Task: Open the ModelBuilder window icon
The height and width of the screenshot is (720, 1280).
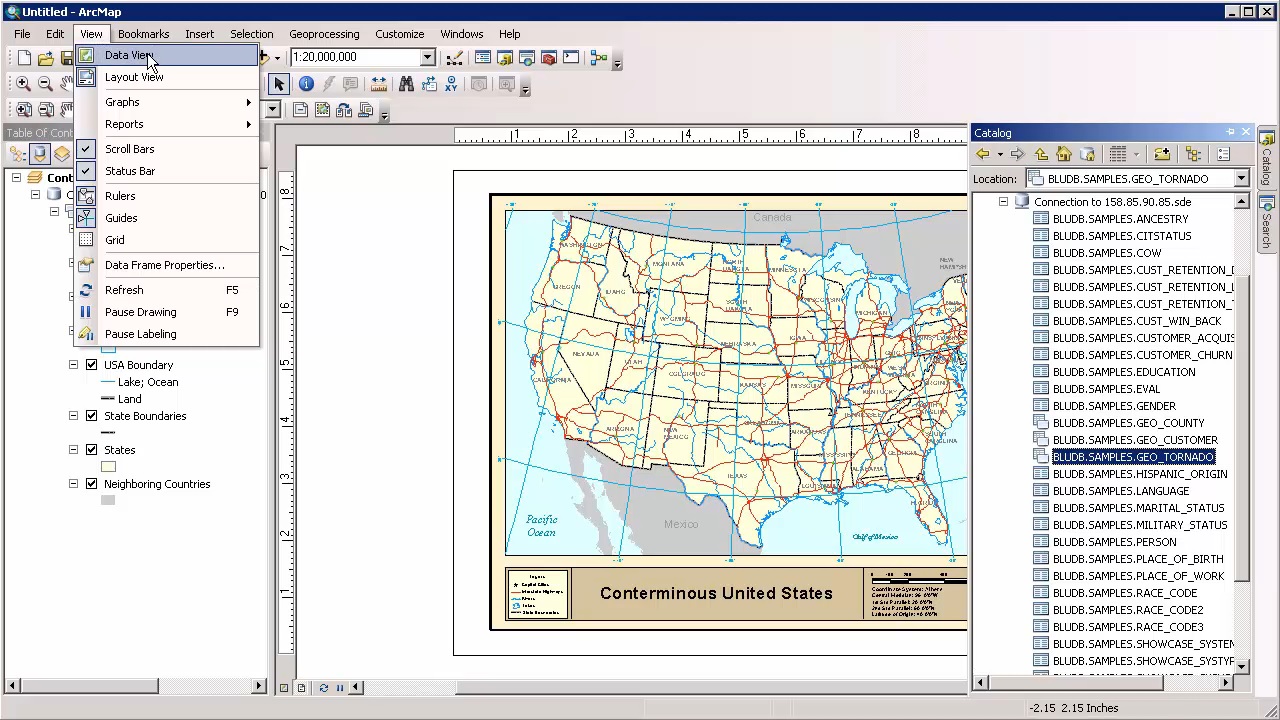Action: coord(599,58)
